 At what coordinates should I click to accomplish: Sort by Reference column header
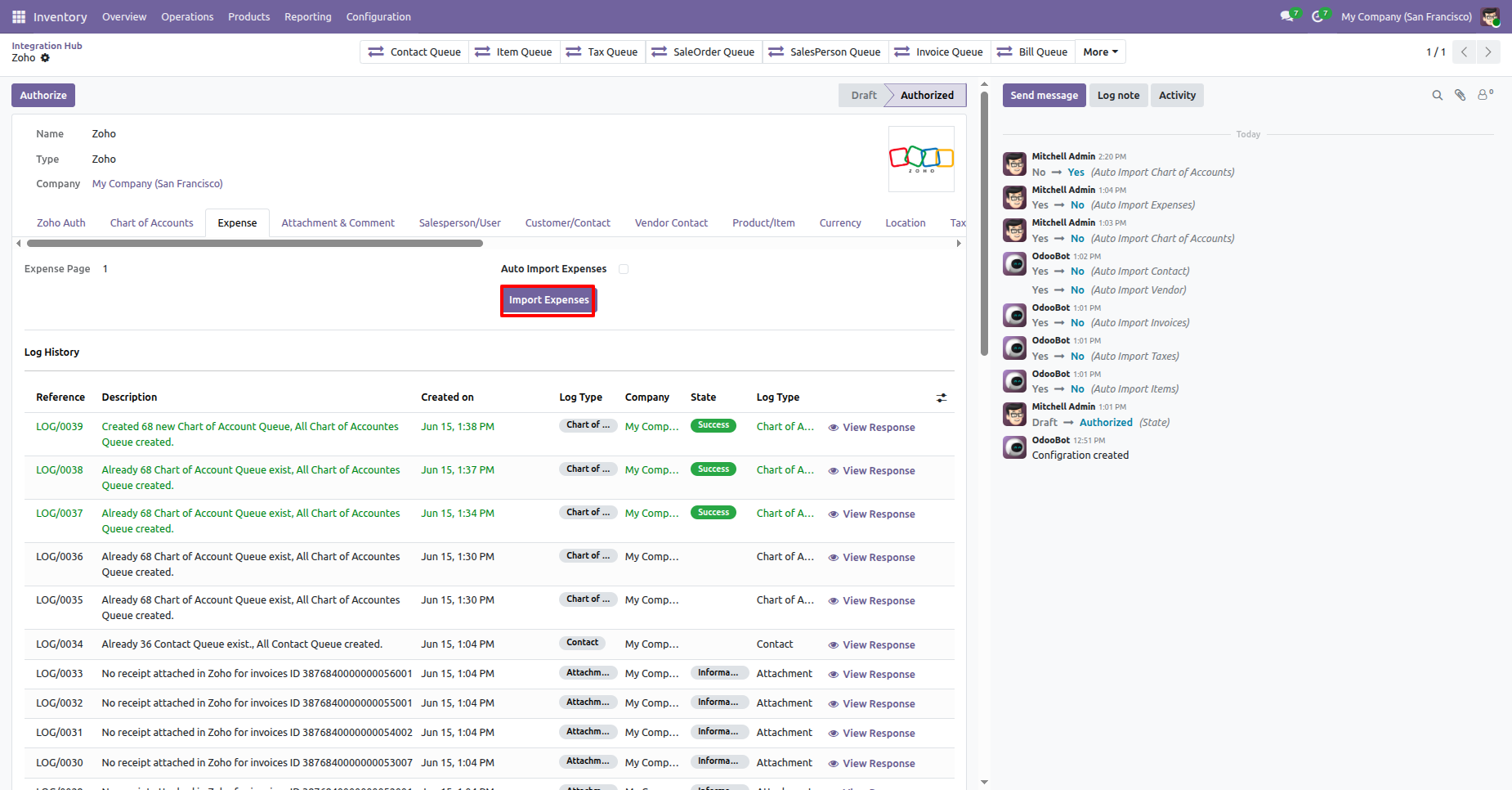click(60, 397)
